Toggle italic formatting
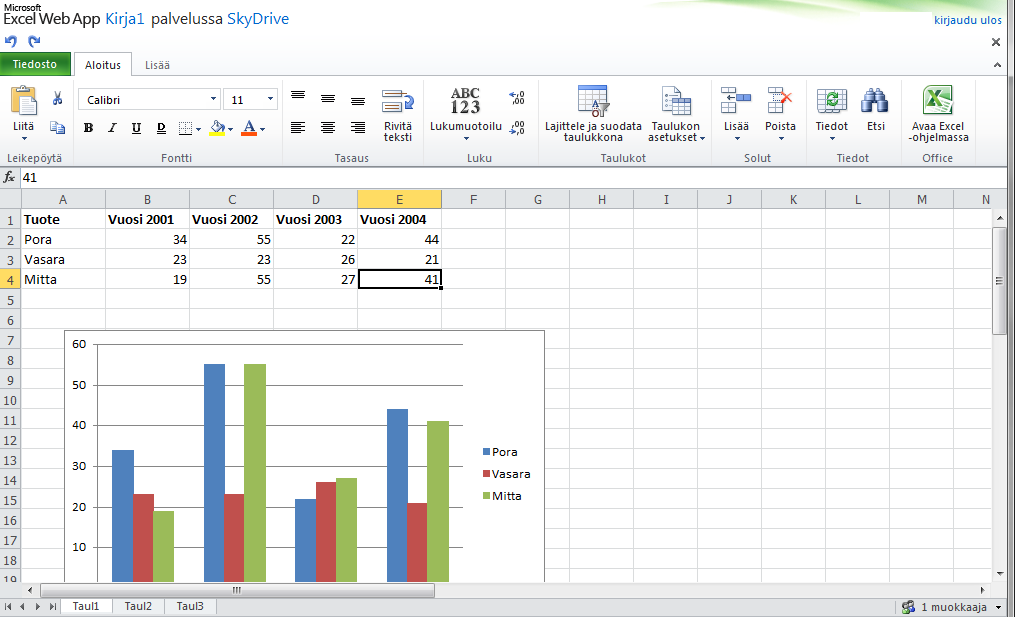The height and width of the screenshot is (617, 1015). click(112, 128)
